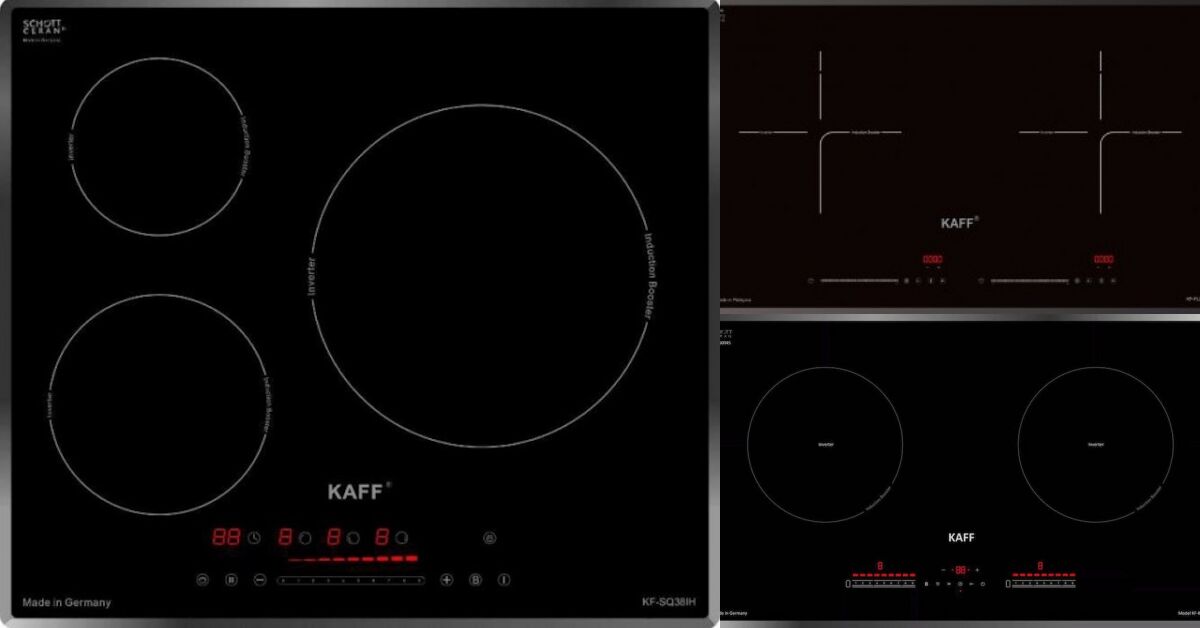The width and height of the screenshot is (1200, 628).
Task: Click the KAFF logo on the left cooktop
Action: click(357, 492)
